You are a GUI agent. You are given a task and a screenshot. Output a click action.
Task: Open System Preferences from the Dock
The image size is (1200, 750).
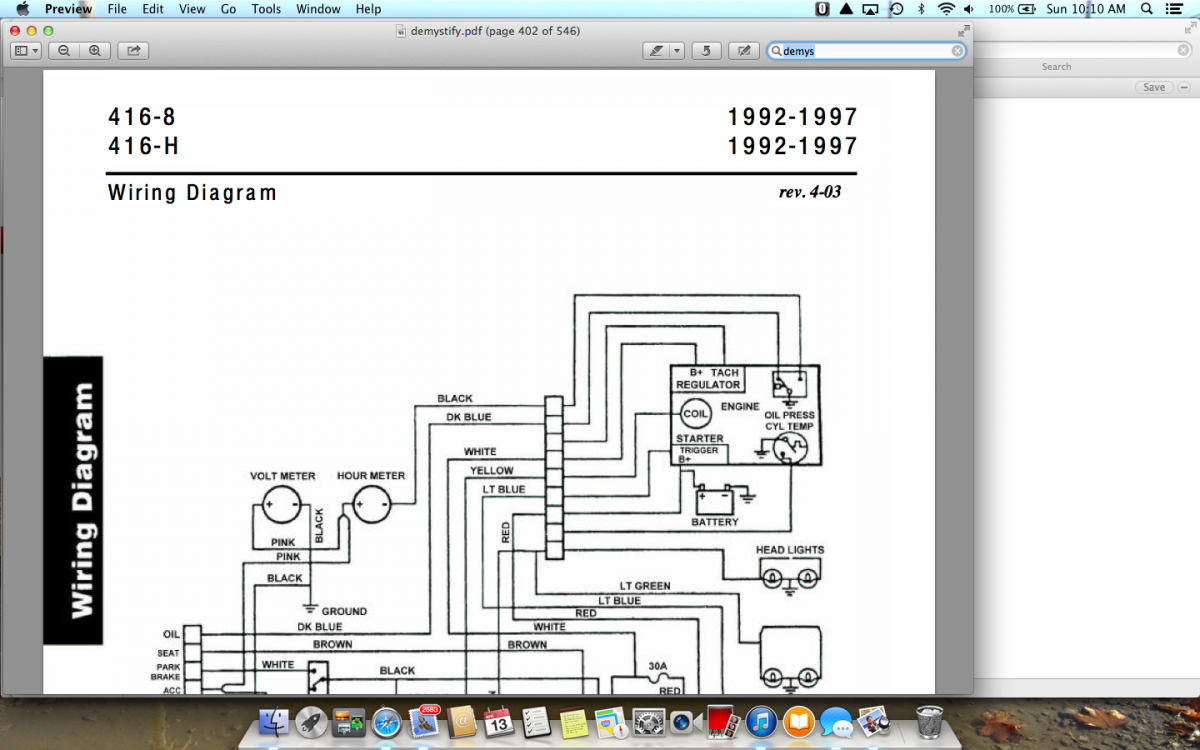point(648,722)
